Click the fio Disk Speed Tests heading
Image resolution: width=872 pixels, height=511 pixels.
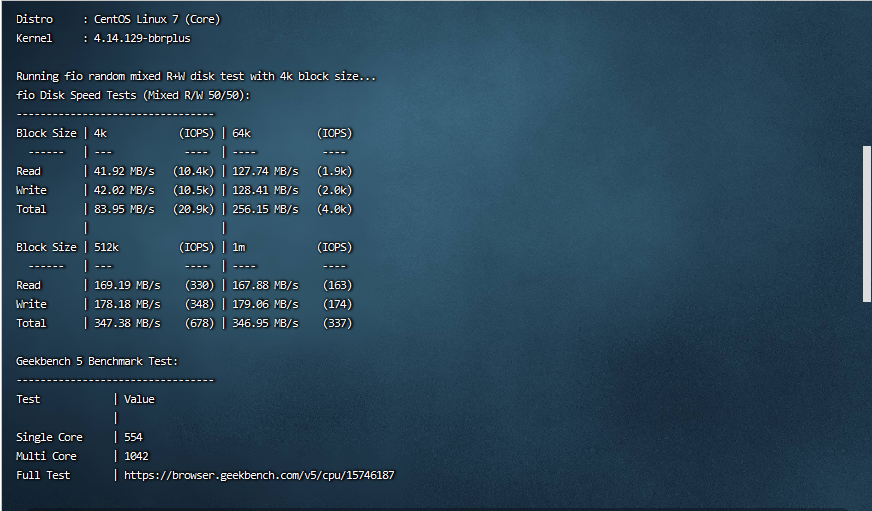(x=133, y=95)
